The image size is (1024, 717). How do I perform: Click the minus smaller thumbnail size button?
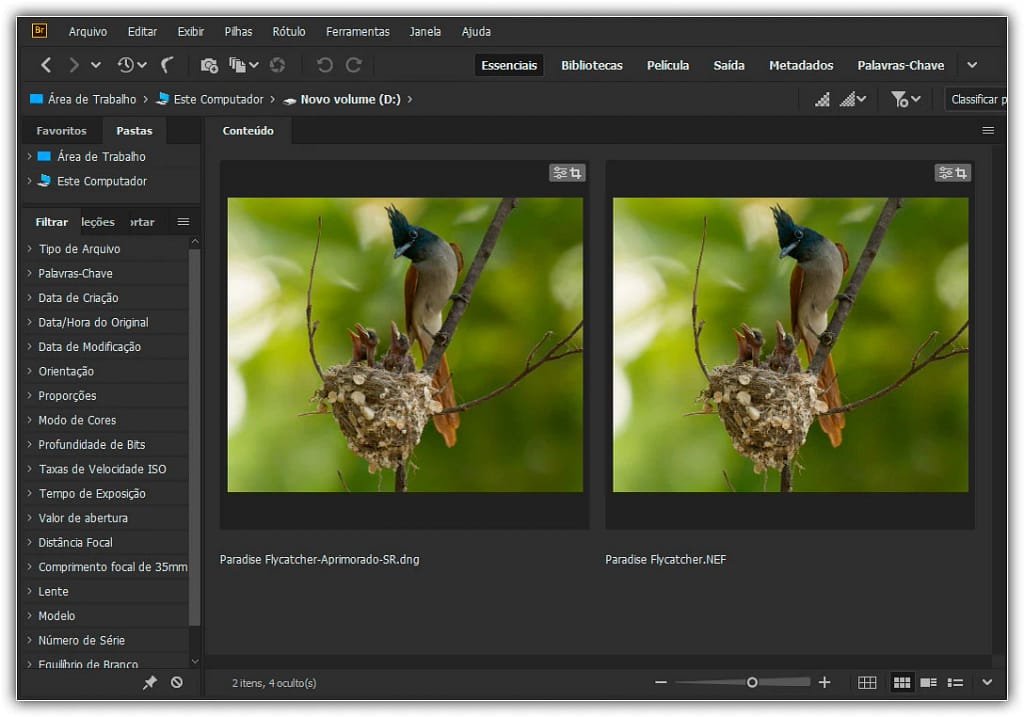[661, 682]
